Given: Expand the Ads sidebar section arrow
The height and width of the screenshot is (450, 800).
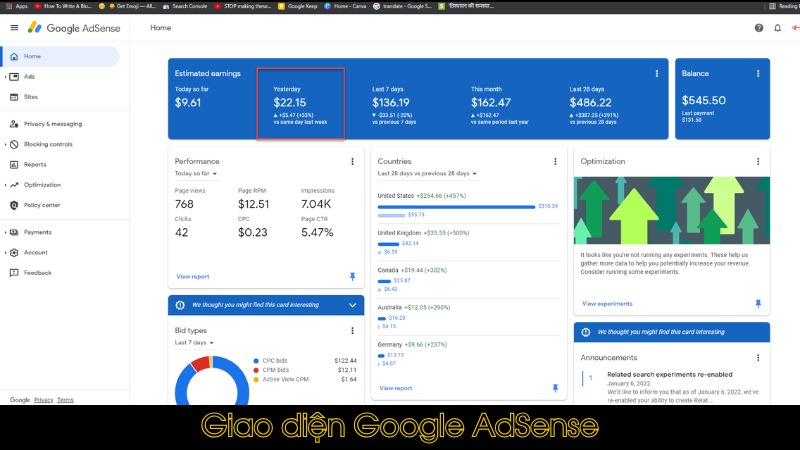Looking at the screenshot, I should tap(5, 77).
